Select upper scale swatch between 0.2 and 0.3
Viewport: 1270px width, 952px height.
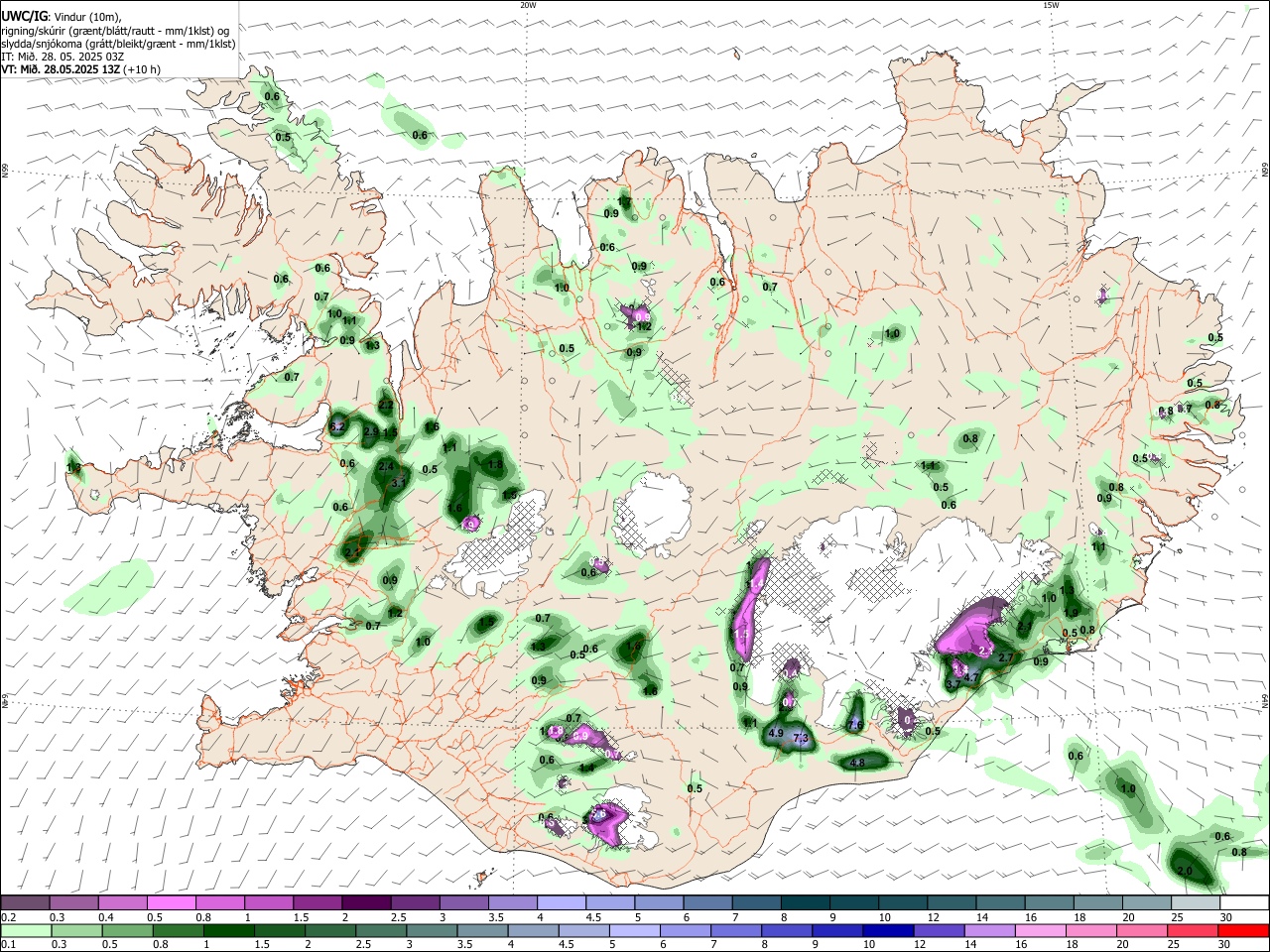pos(25,903)
